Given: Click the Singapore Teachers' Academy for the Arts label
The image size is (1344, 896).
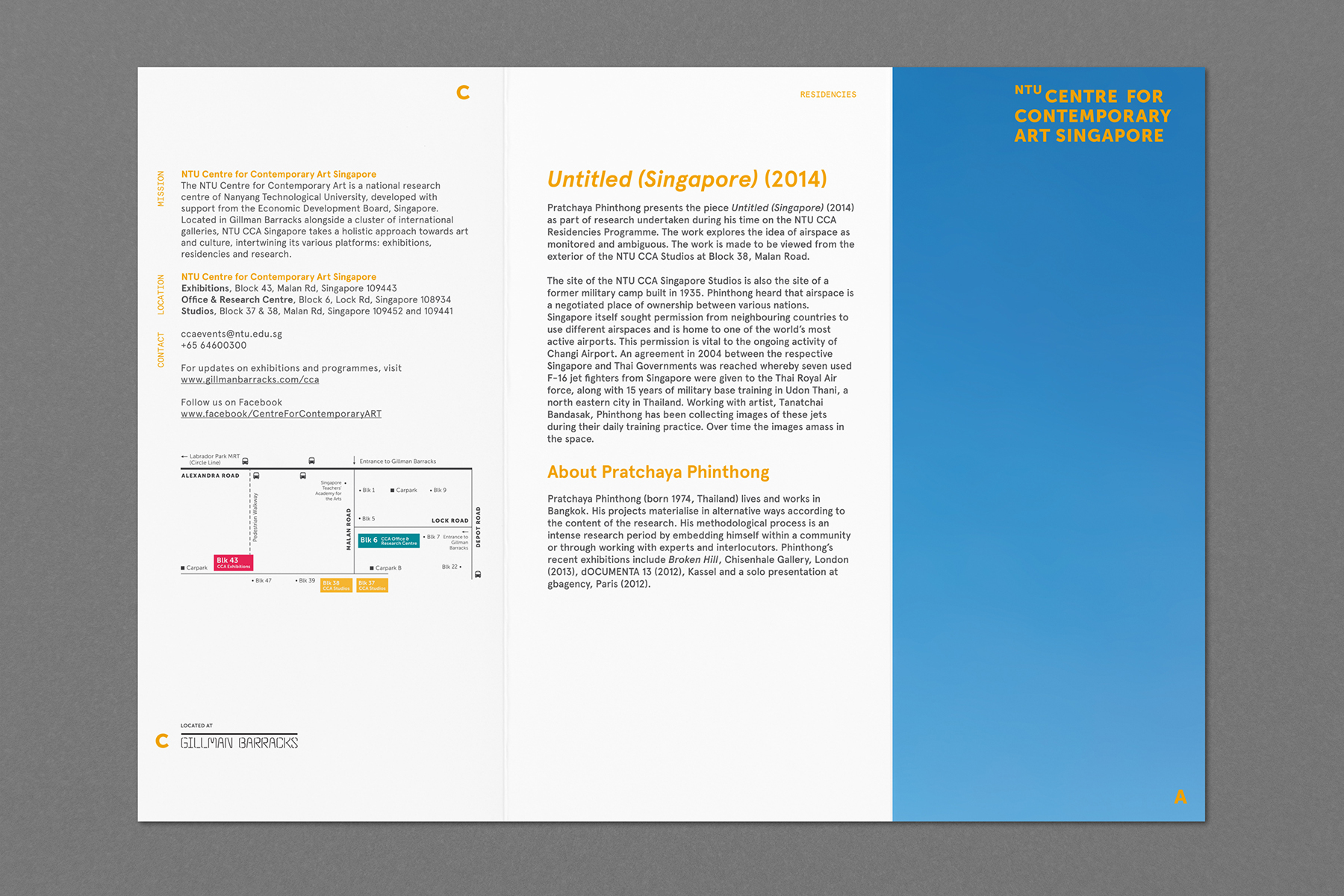Looking at the screenshot, I should [329, 491].
